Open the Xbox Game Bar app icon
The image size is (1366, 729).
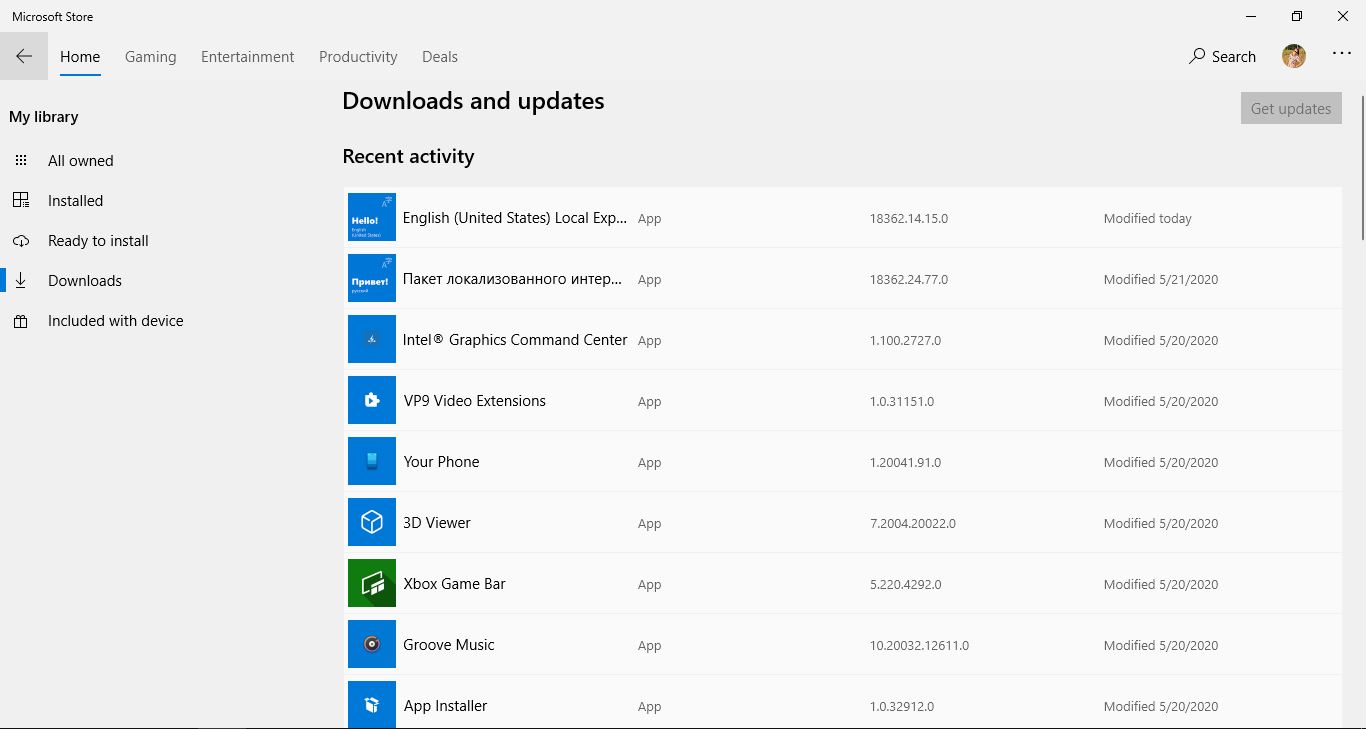click(x=372, y=584)
